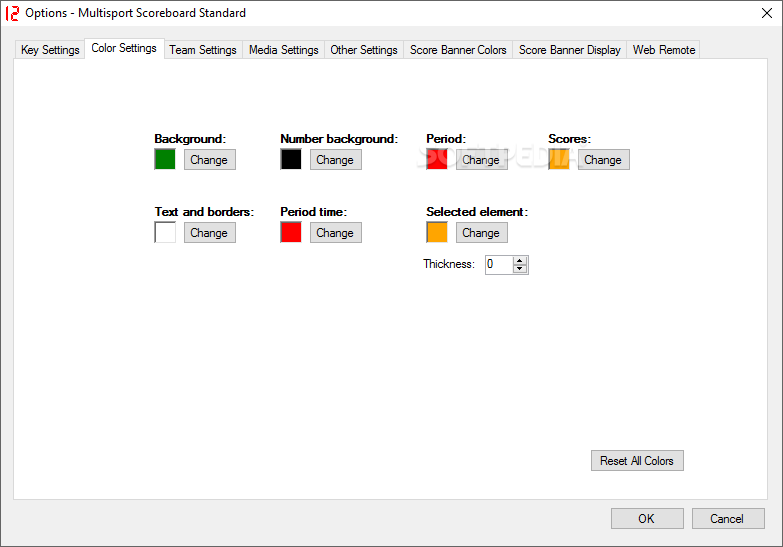This screenshot has height=547, width=783.
Task: Click the red Period time swatch
Action: click(291, 232)
